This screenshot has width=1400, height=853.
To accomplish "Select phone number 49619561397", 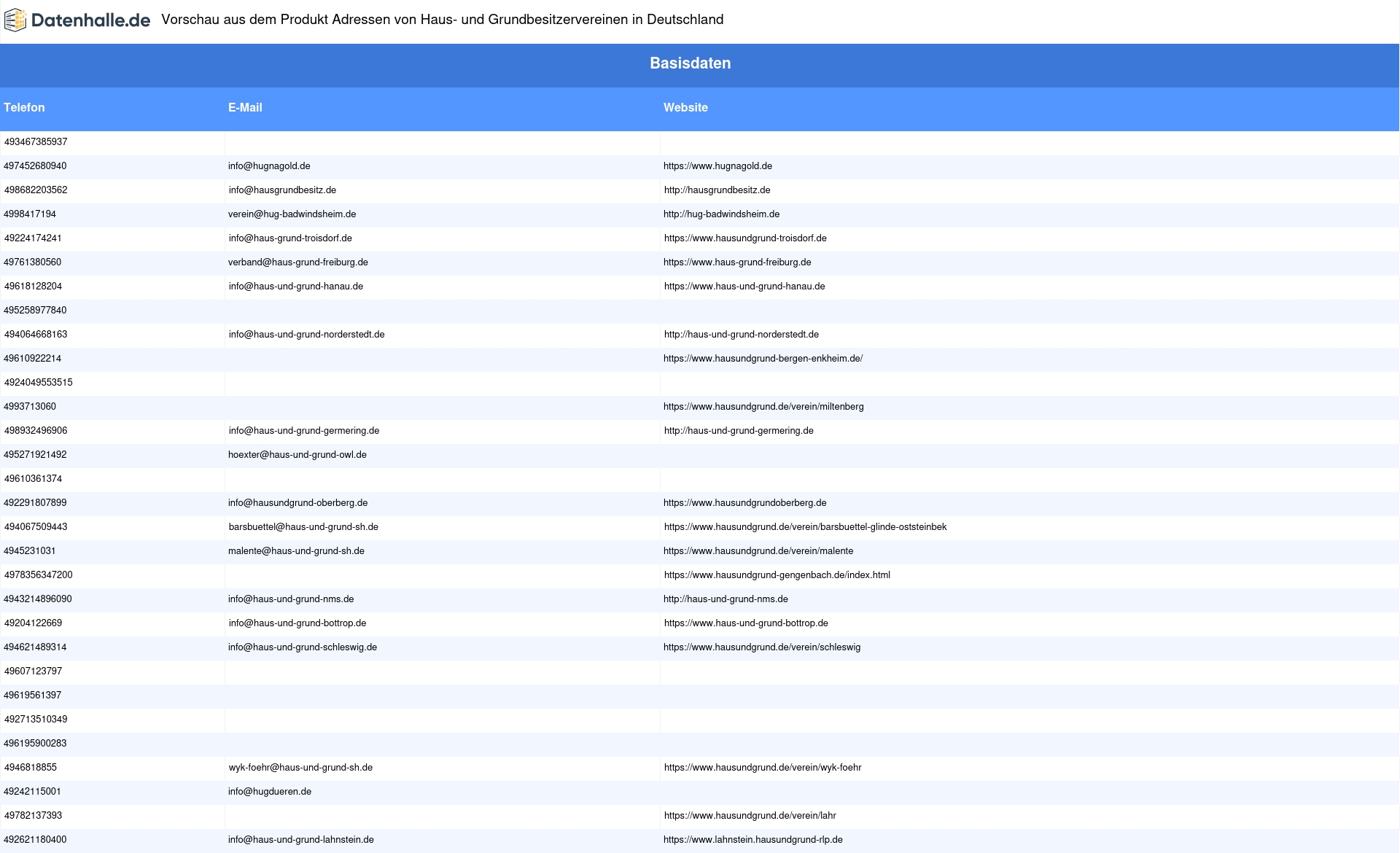I will pyautogui.click(x=32, y=696).
